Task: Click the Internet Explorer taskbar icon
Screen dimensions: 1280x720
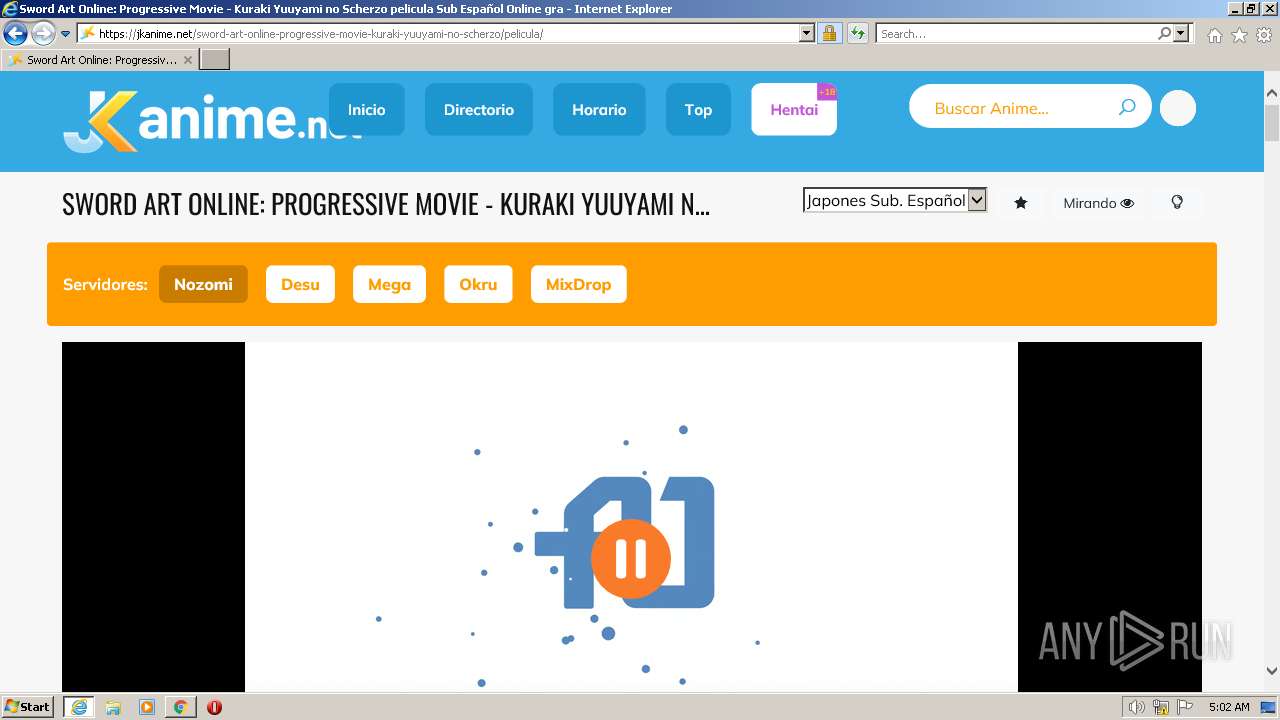Action: point(79,707)
